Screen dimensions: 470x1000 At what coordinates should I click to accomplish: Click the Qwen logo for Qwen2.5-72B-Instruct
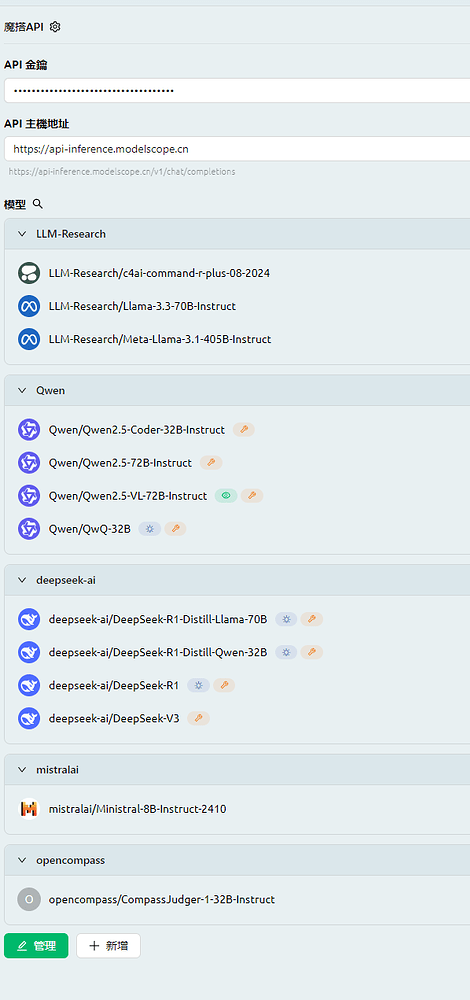tap(29, 463)
